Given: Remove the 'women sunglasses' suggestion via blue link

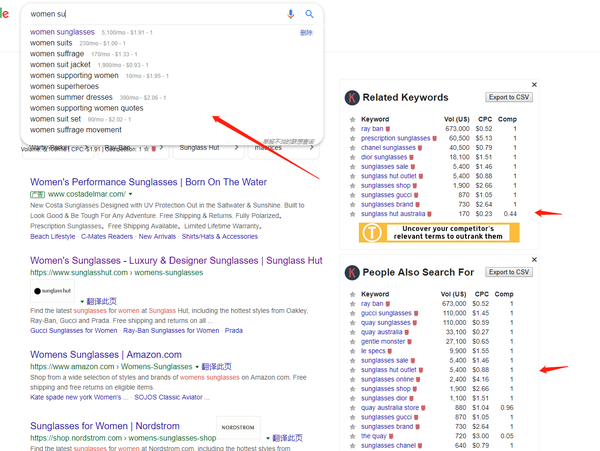Looking at the screenshot, I should (x=306, y=33).
